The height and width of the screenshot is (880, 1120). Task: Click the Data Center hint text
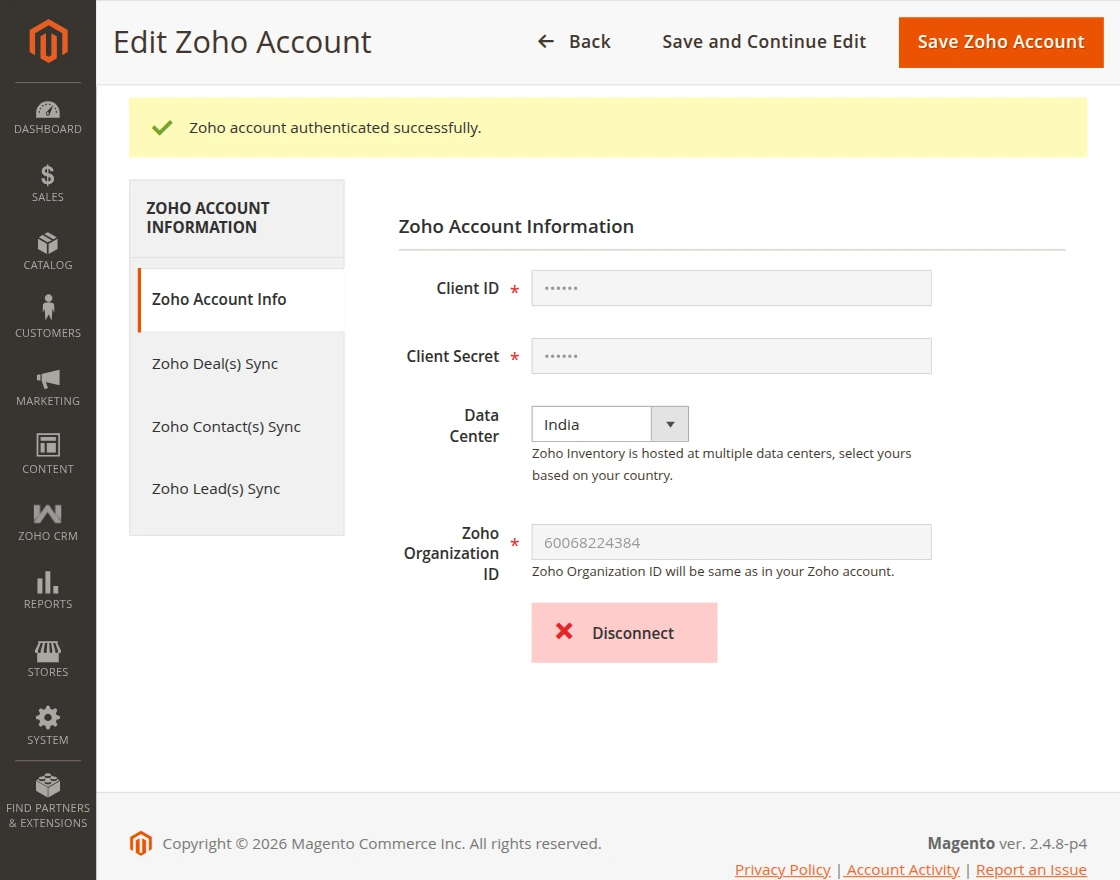coord(721,464)
